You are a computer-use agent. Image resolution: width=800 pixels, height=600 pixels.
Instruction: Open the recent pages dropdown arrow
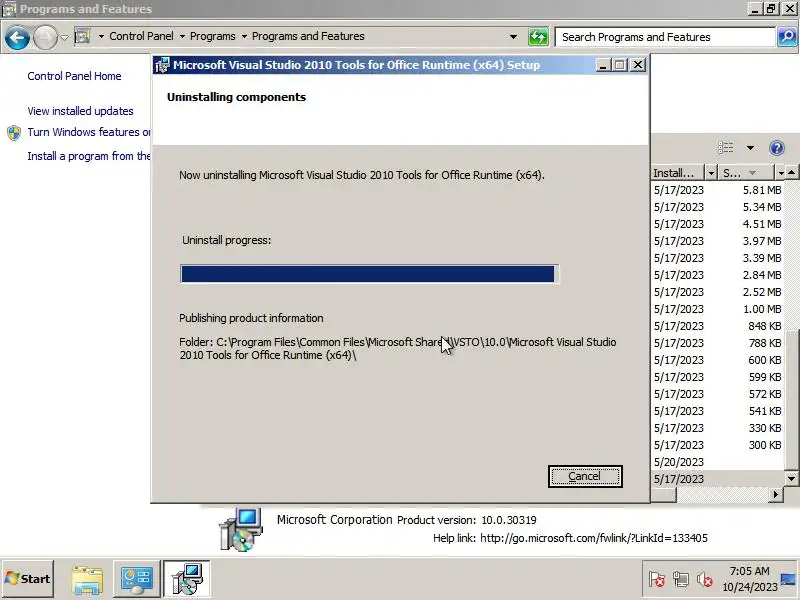point(64,37)
